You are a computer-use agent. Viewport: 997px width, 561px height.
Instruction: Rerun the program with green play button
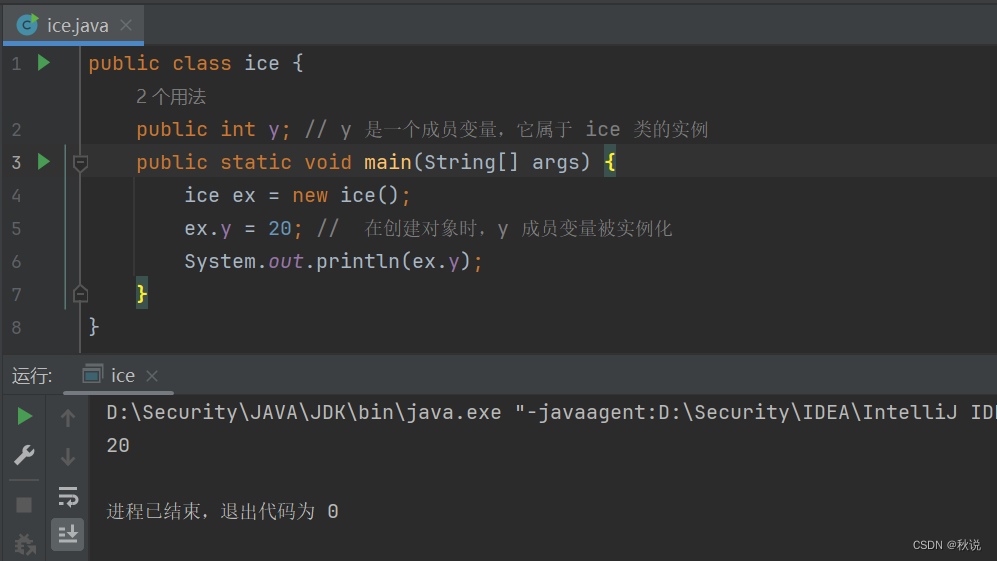[24, 417]
